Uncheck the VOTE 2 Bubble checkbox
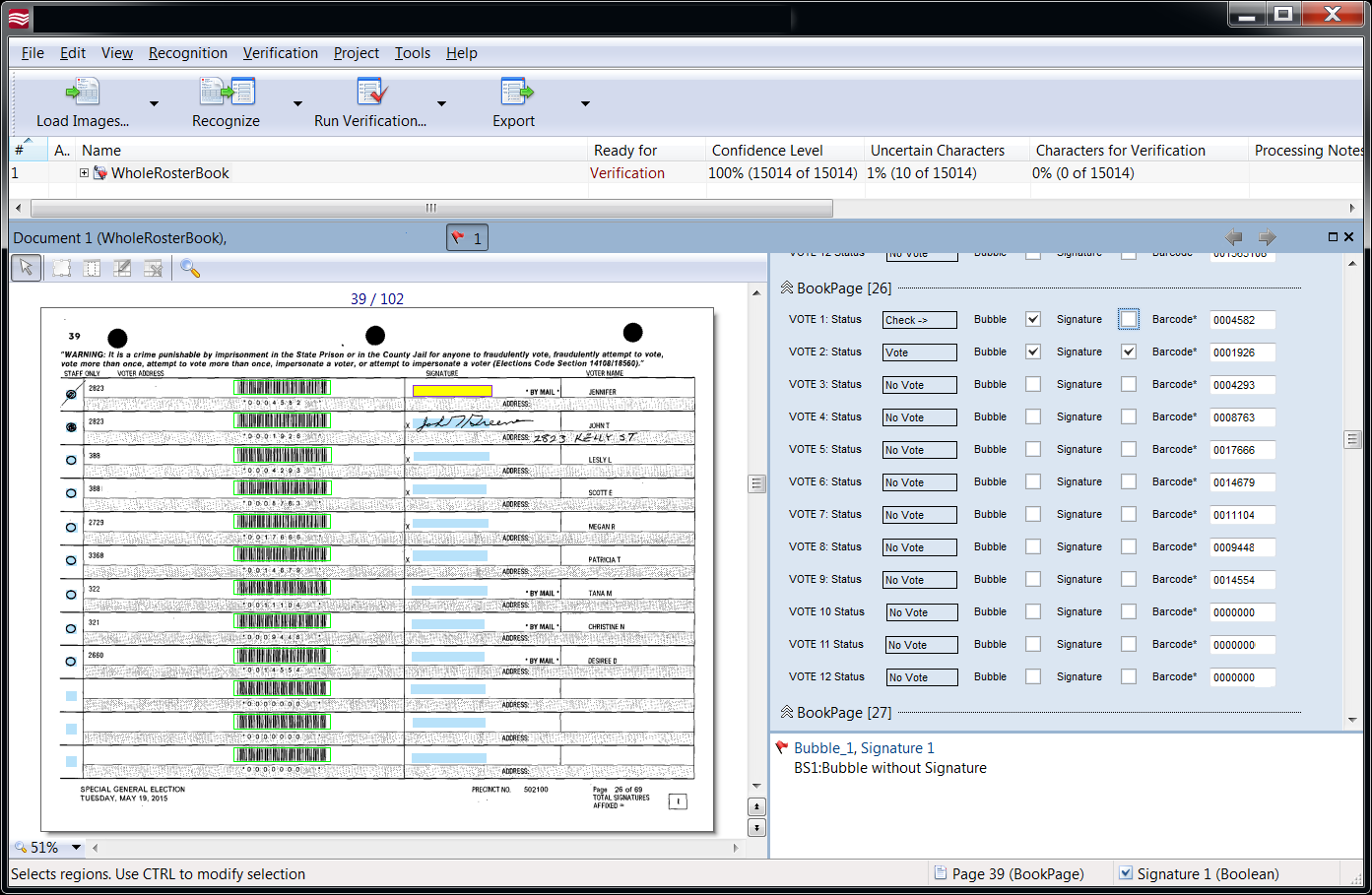1372x895 pixels. pos(1033,352)
